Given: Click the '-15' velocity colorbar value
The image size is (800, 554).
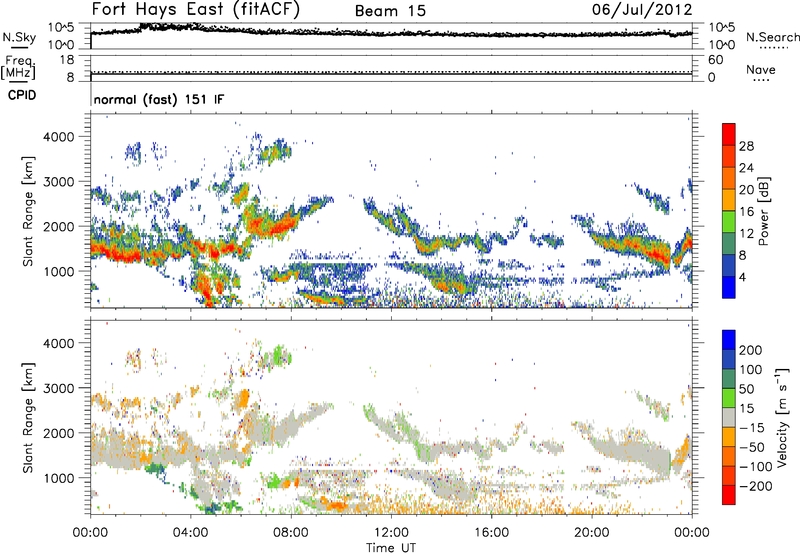Looking at the screenshot, I should tap(752, 427).
